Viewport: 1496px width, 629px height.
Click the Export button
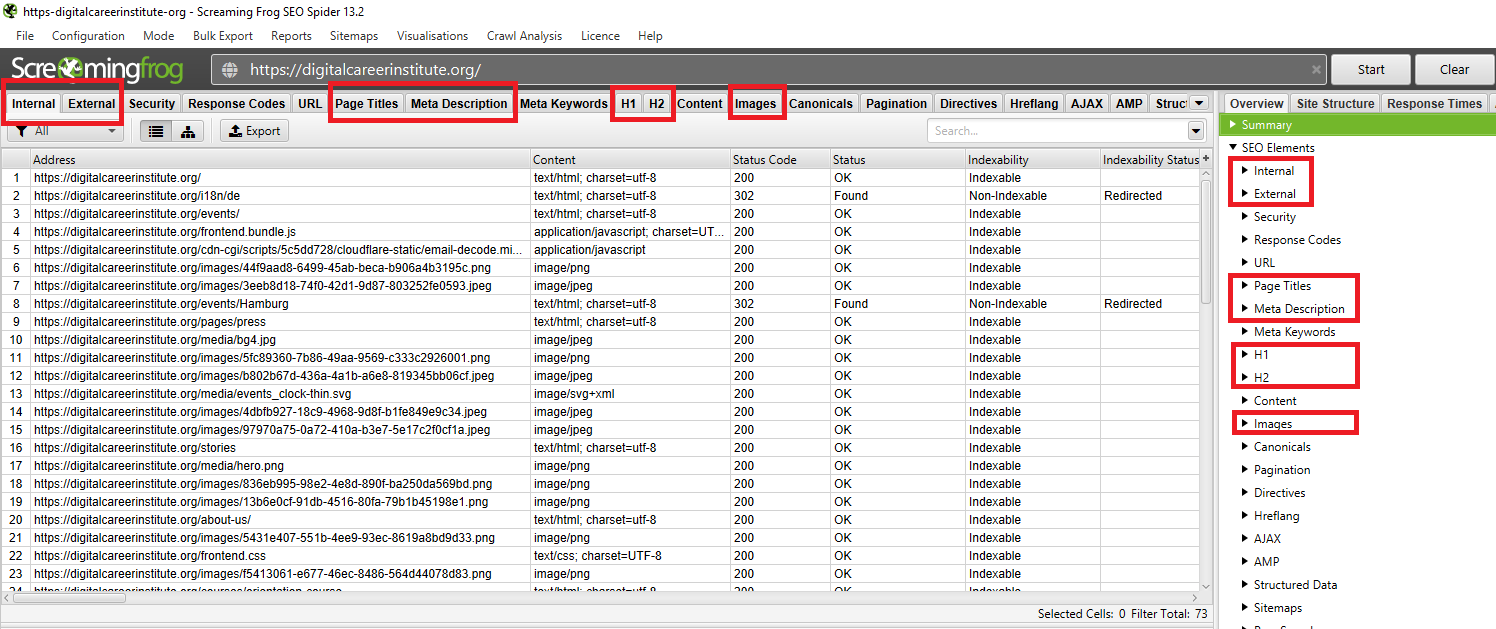point(255,131)
